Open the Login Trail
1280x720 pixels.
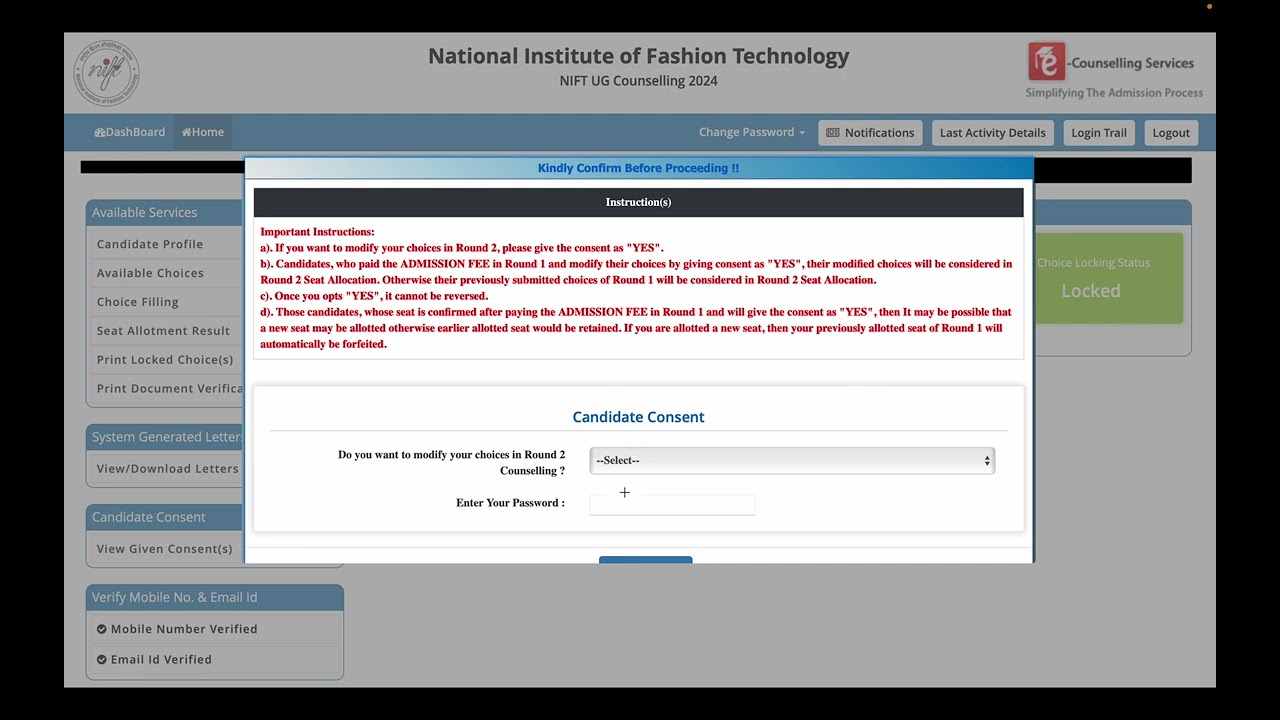1099,133
